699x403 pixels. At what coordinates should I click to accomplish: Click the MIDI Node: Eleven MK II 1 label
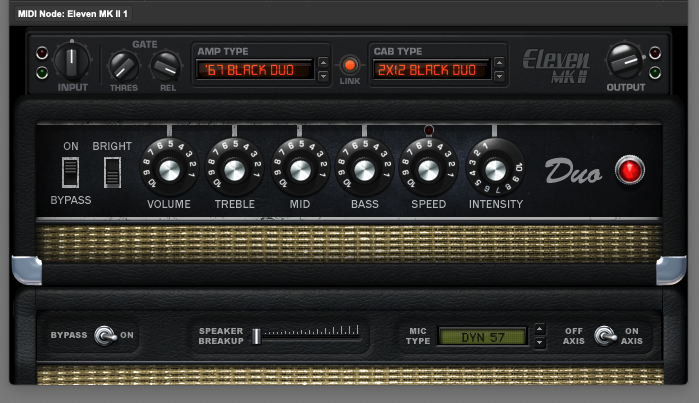73,14
